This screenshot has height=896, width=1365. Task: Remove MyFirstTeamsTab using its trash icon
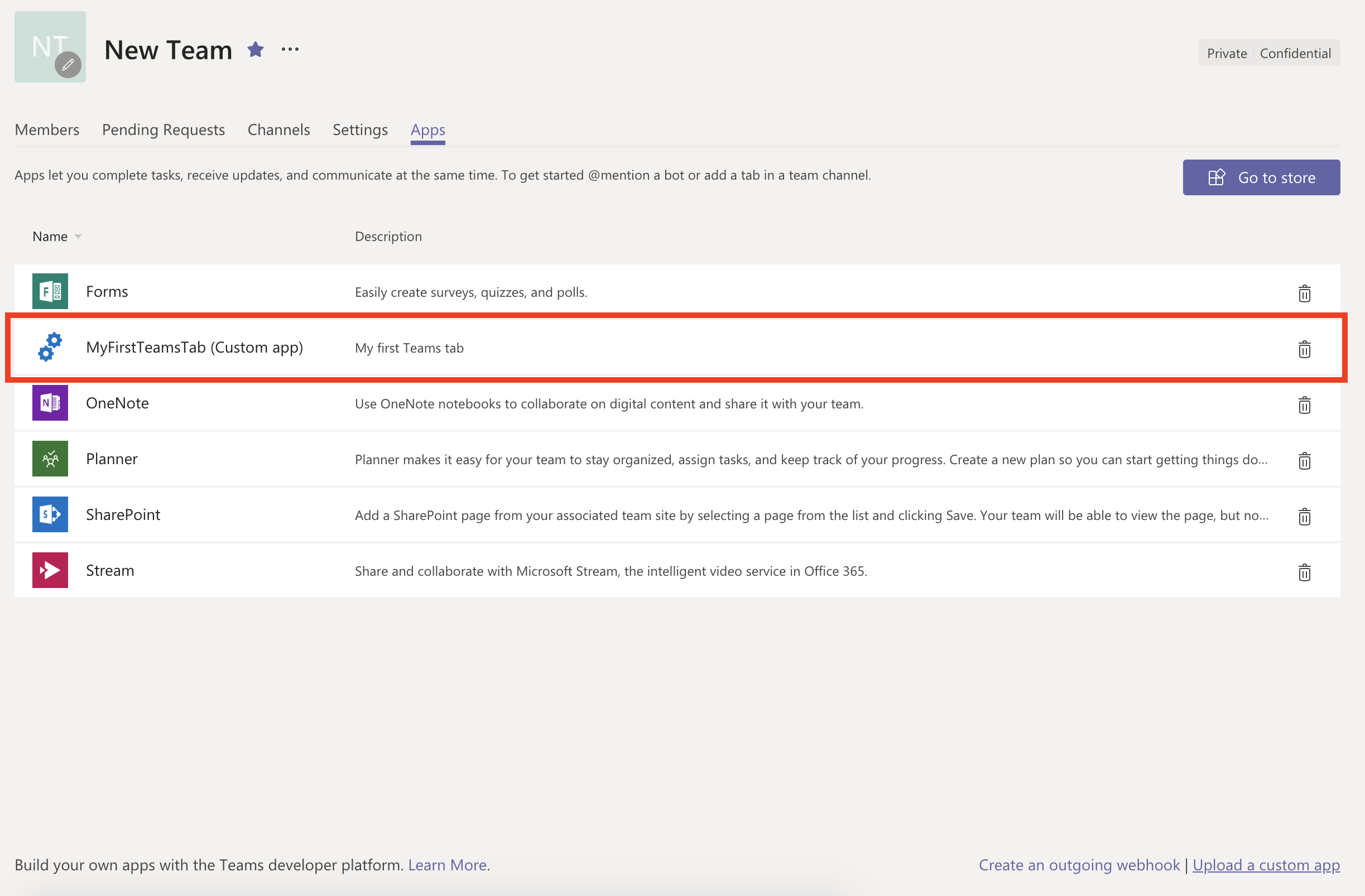[1304, 349]
